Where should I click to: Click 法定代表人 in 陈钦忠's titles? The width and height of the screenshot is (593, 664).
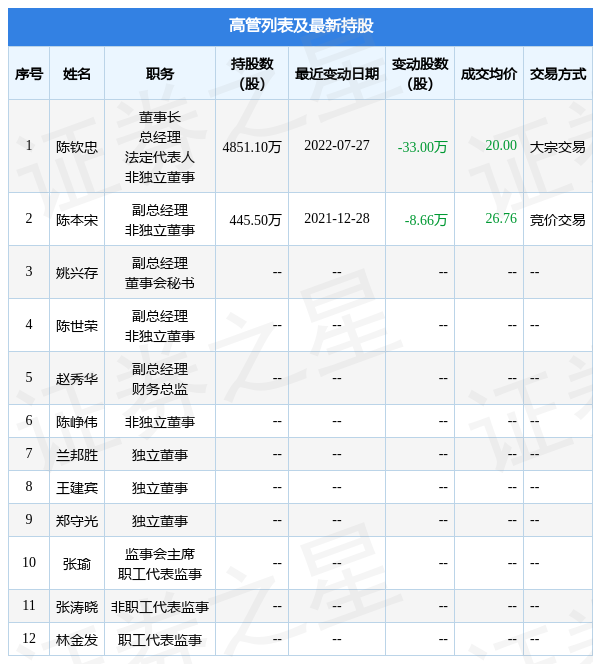point(160,157)
